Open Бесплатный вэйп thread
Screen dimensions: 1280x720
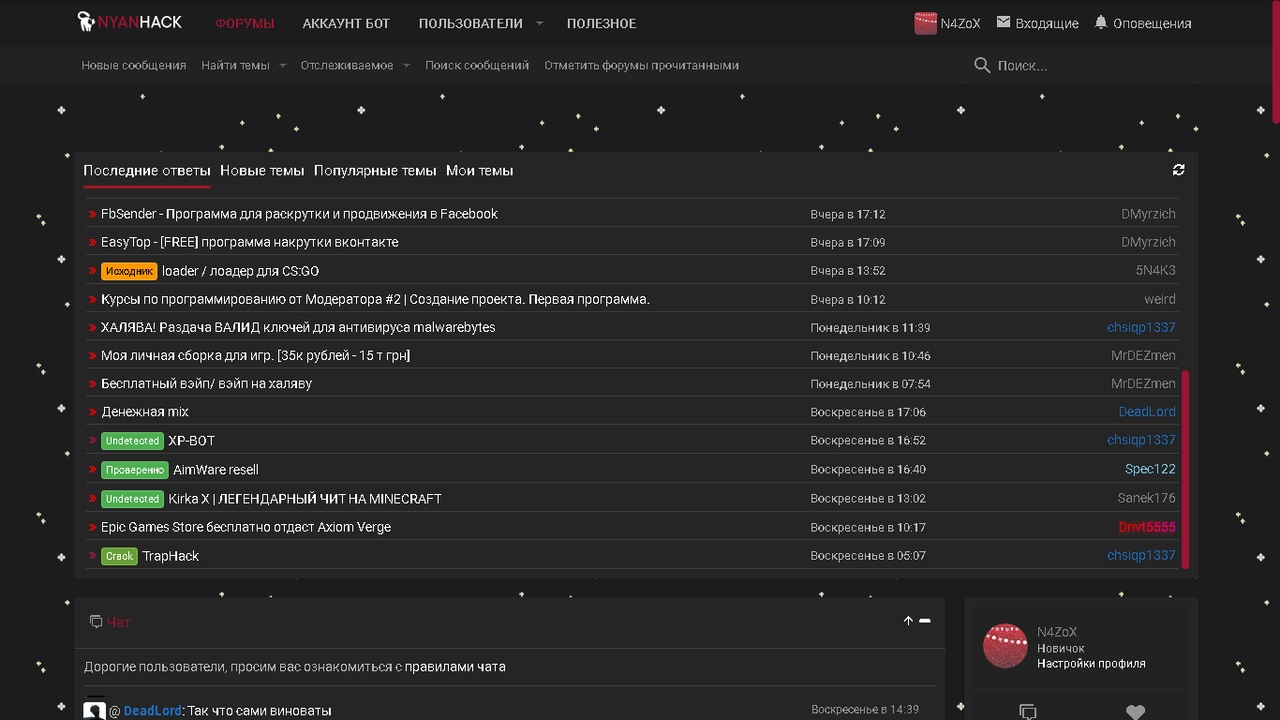[x=206, y=383]
